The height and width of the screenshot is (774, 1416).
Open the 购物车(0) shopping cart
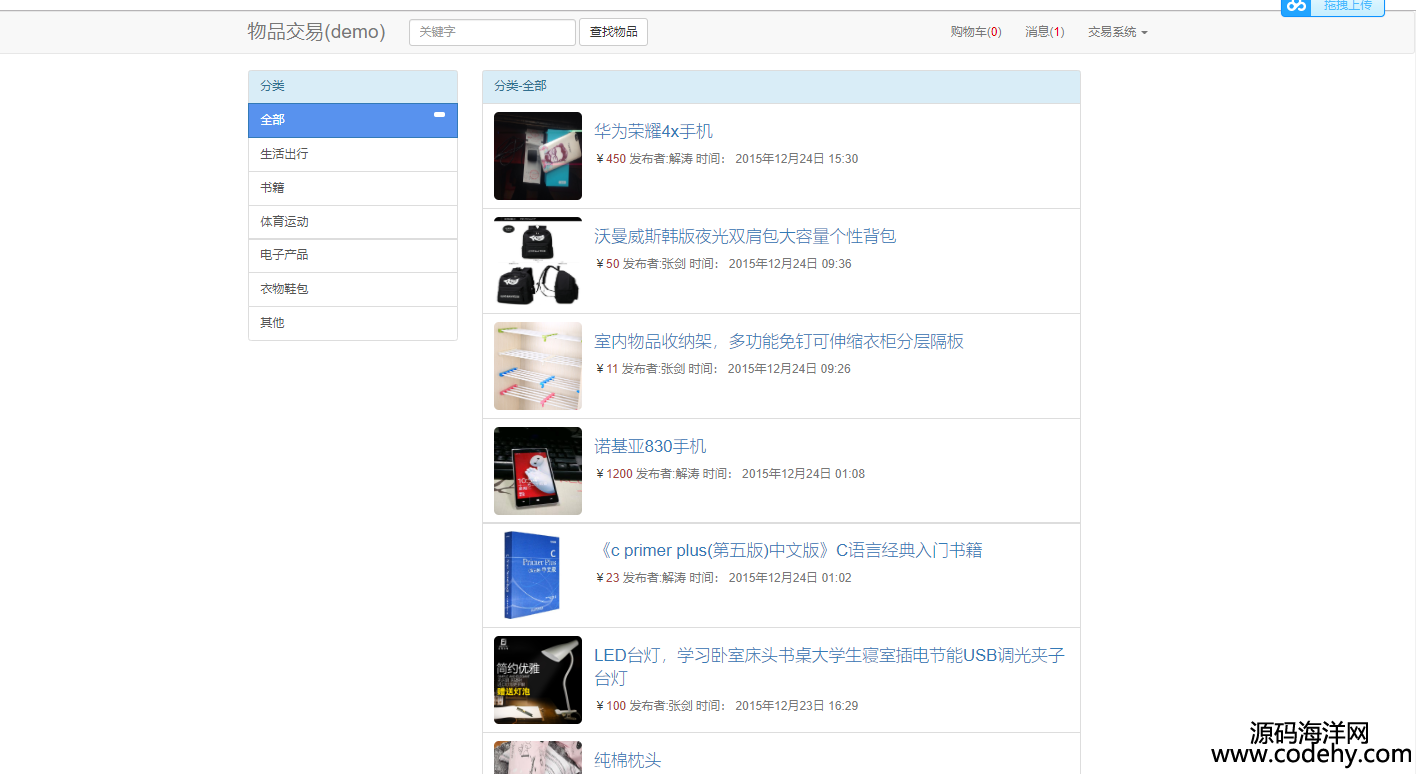tap(976, 32)
